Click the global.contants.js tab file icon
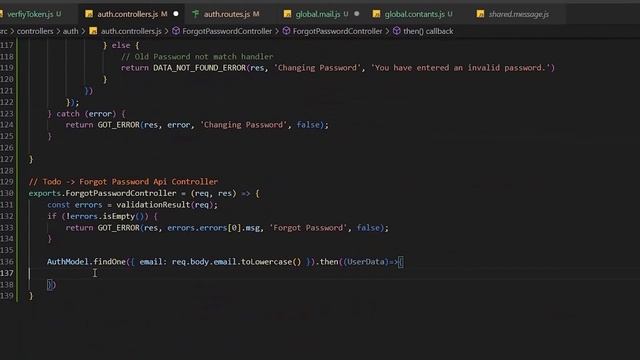The height and width of the screenshot is (360, 640). [x=376, y=14]
